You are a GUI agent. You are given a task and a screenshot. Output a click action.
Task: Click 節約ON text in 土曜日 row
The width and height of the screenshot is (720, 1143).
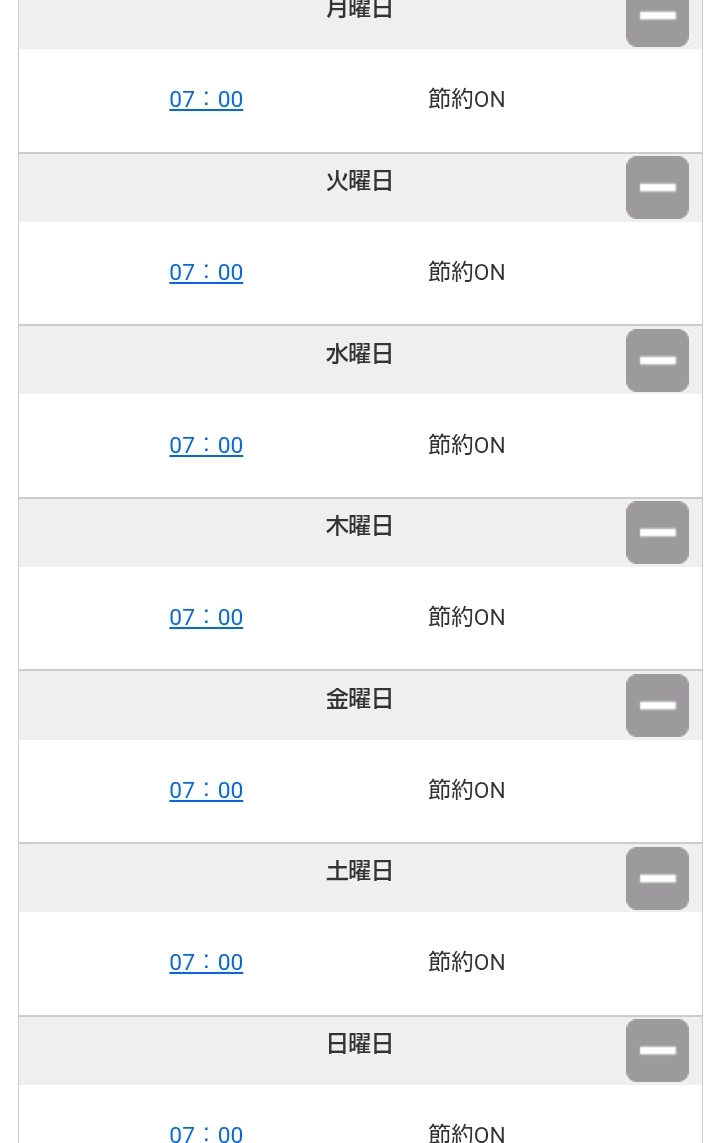(x=466, y=962)
